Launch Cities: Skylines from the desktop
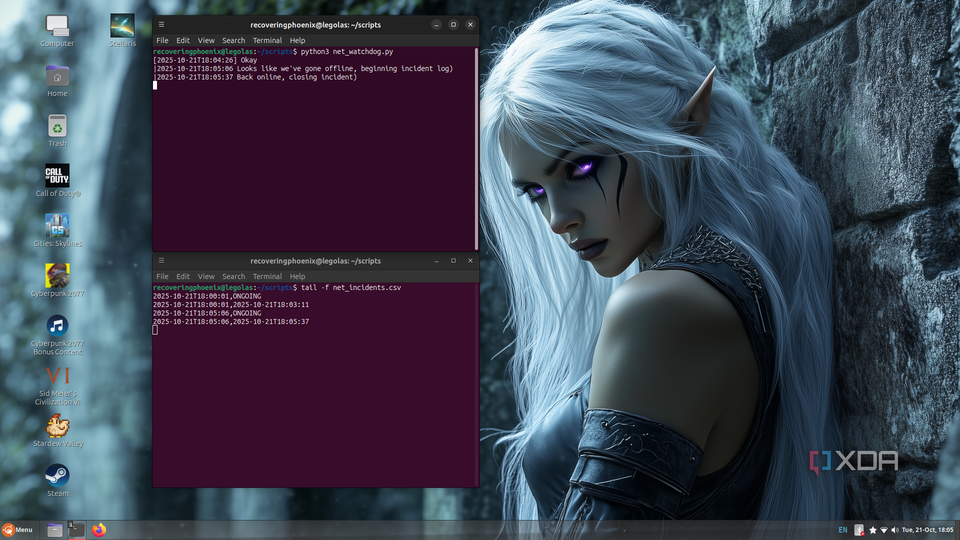 pyautogui.click(x=57, y=226)
